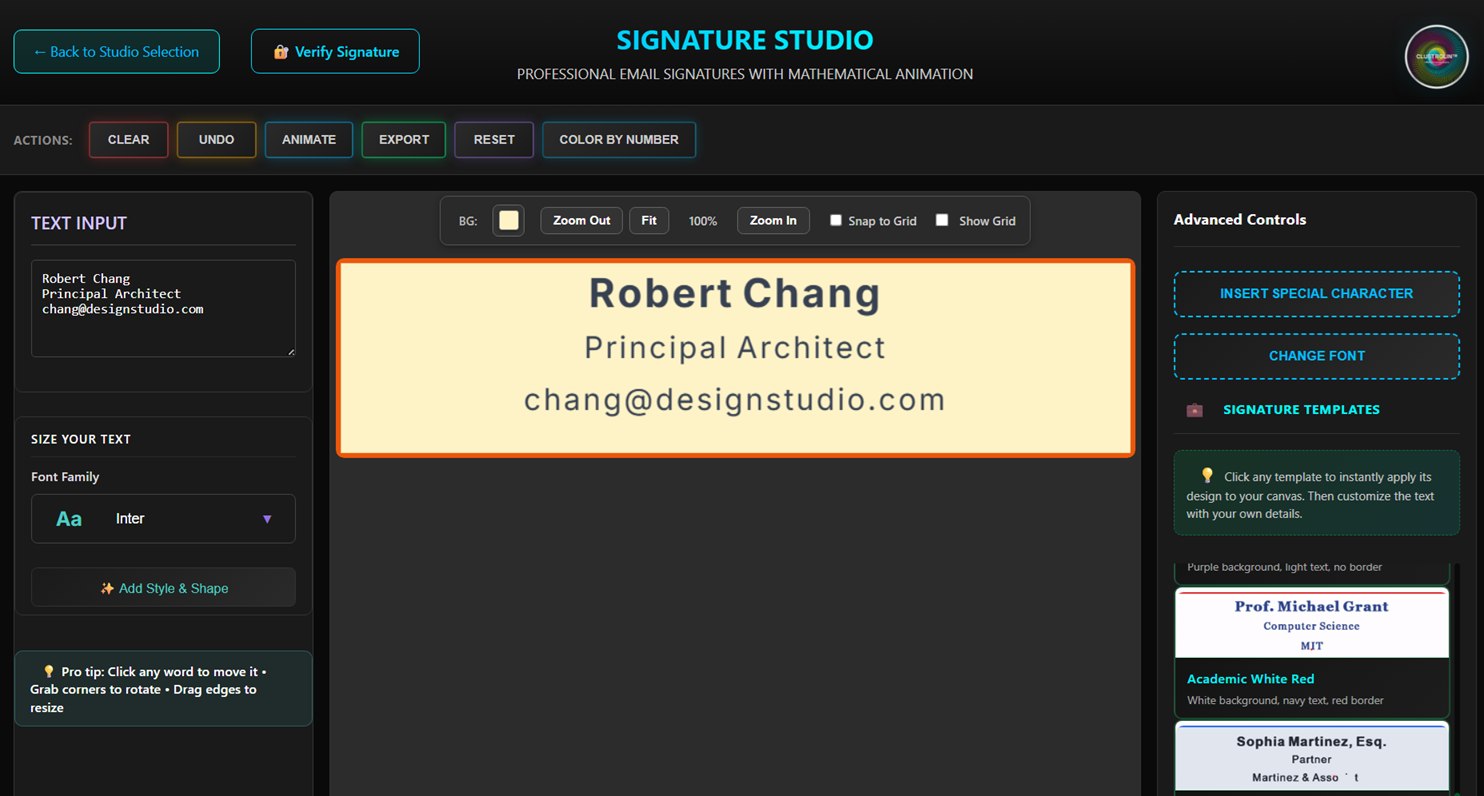Click the Aa font preview icon
1484x796 pixels.
point(69,519)
